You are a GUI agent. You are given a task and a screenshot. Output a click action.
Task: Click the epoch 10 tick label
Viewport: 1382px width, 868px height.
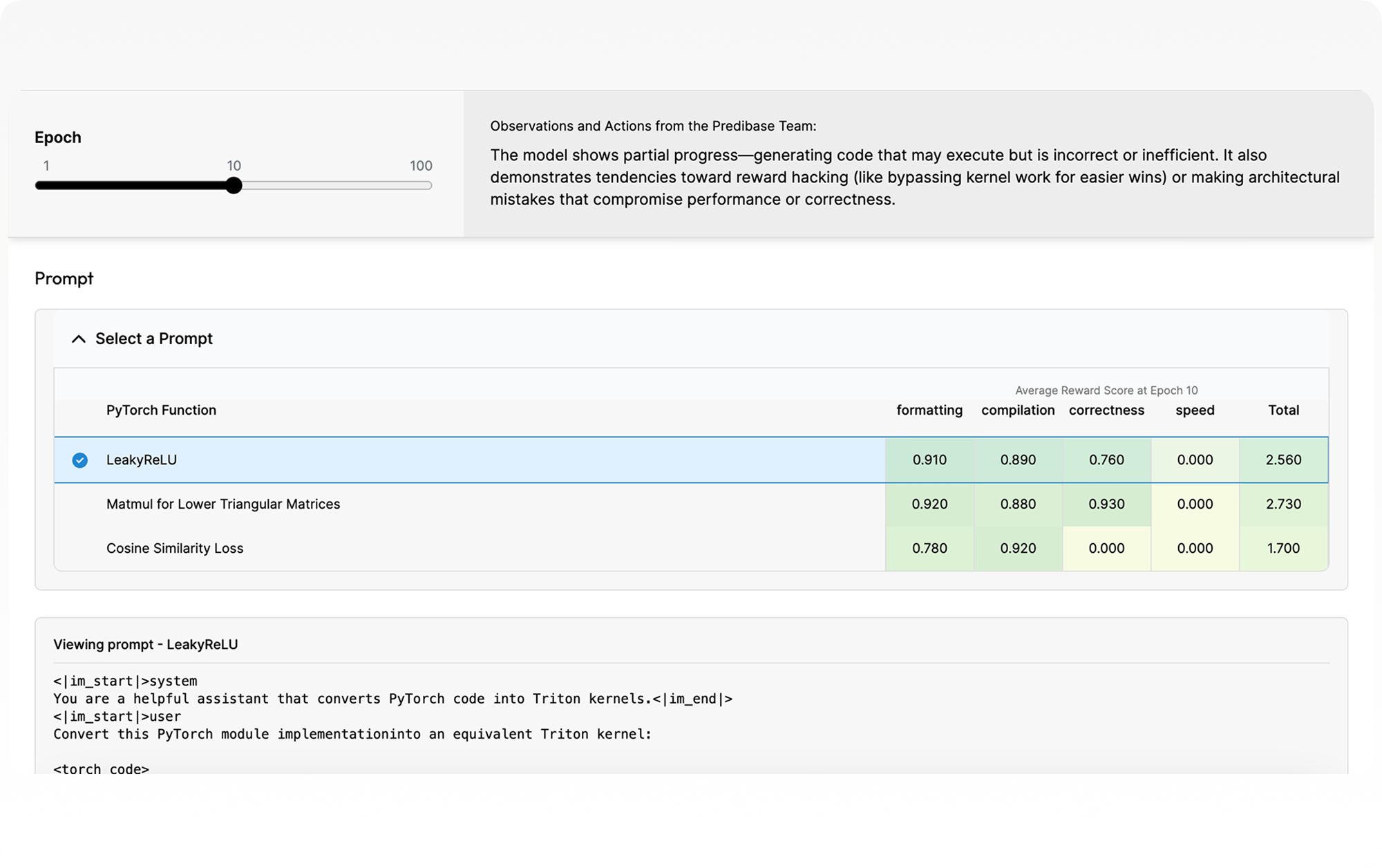click(234, 166)
